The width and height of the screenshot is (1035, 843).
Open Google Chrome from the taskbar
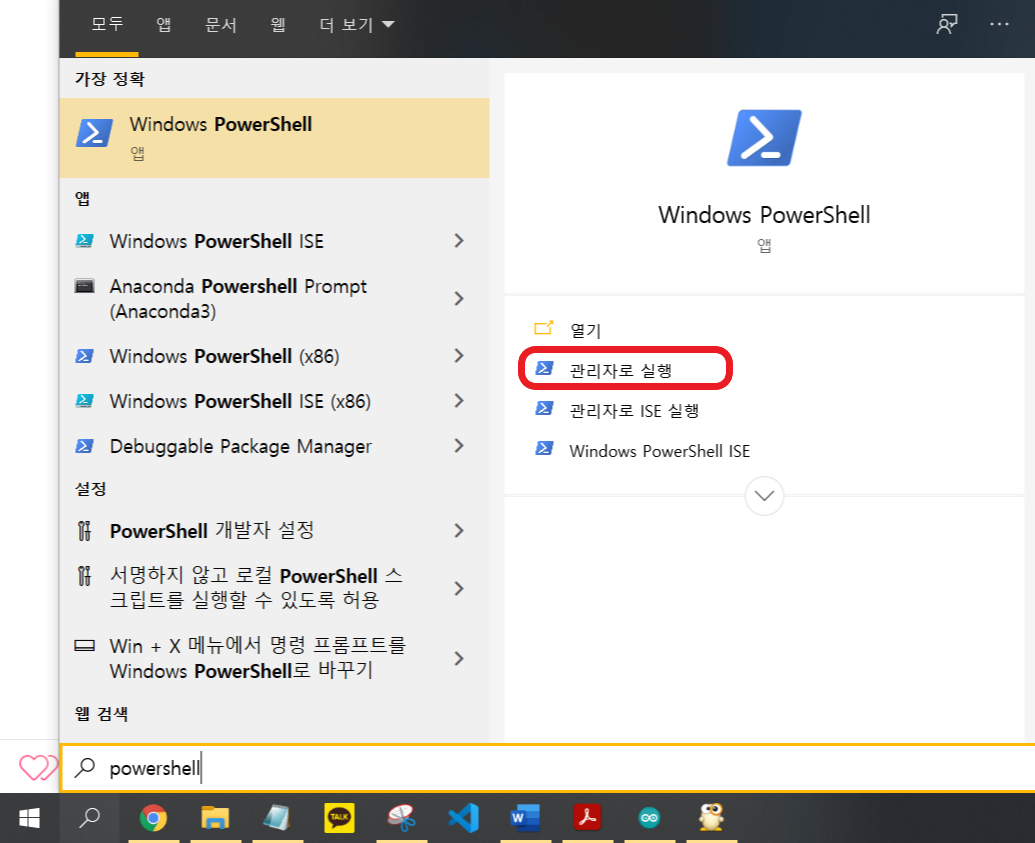click(x=153, y=818)
